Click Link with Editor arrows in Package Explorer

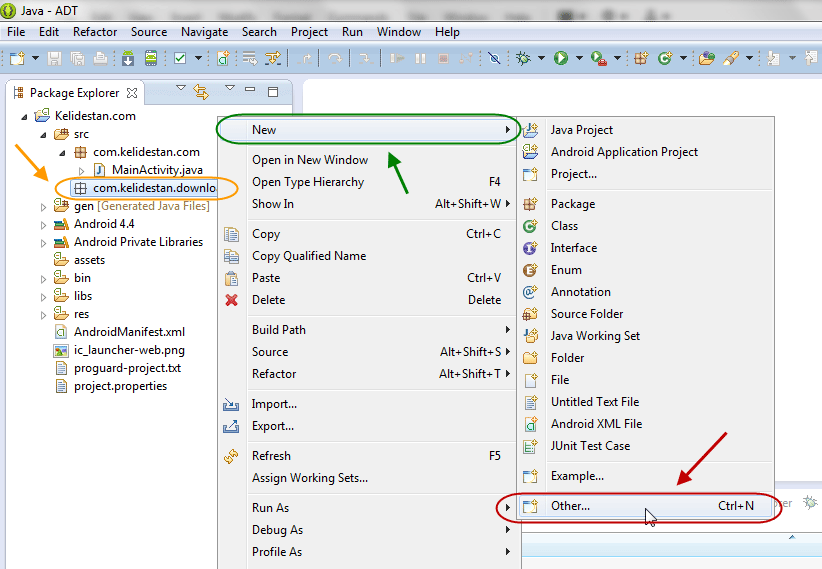click(x=201, y=92)
